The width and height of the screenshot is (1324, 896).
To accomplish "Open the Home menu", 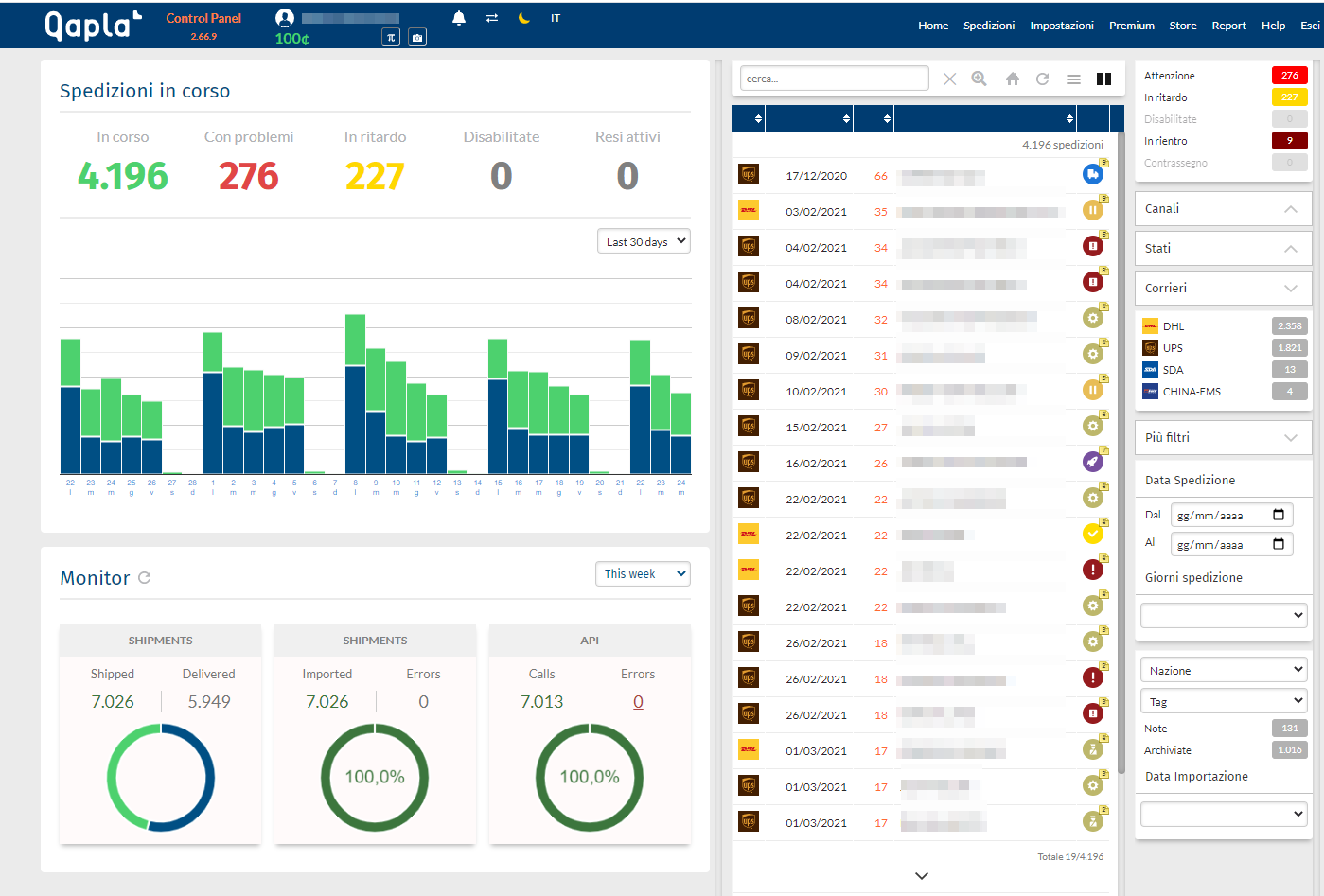I will (x=933, y=26).
